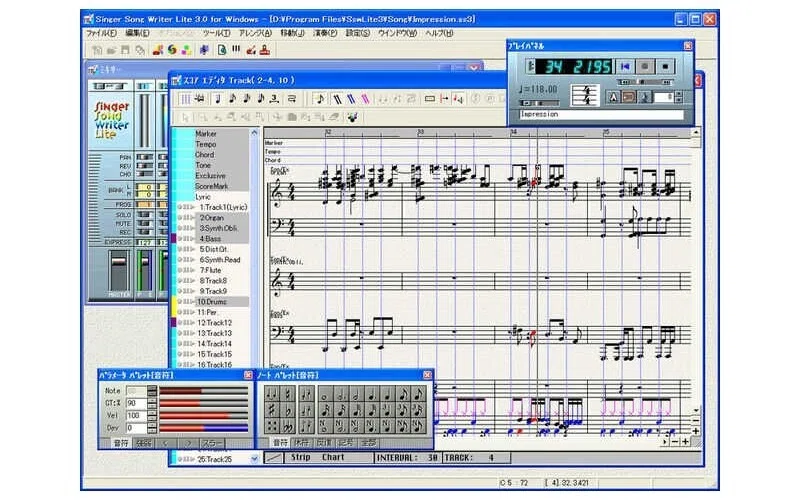Open the track list dropdown beside 25:Track25
This screenshot has width=800, height=500.
[254, 459]
